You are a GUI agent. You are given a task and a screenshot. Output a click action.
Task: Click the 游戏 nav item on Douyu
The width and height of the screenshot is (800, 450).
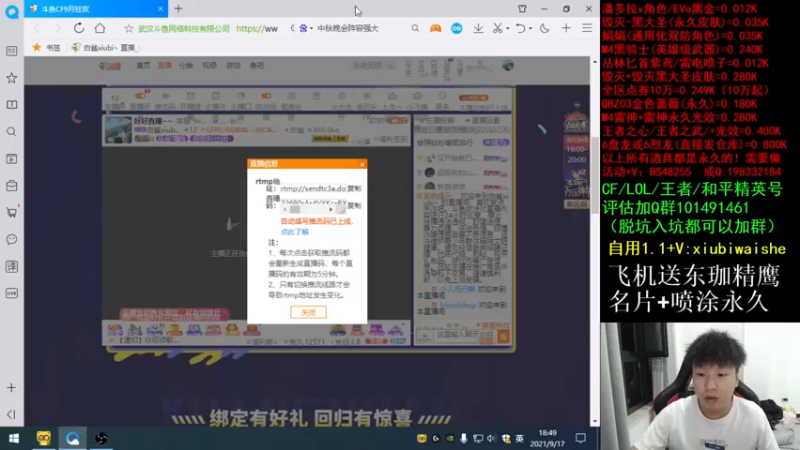[233, 65]
